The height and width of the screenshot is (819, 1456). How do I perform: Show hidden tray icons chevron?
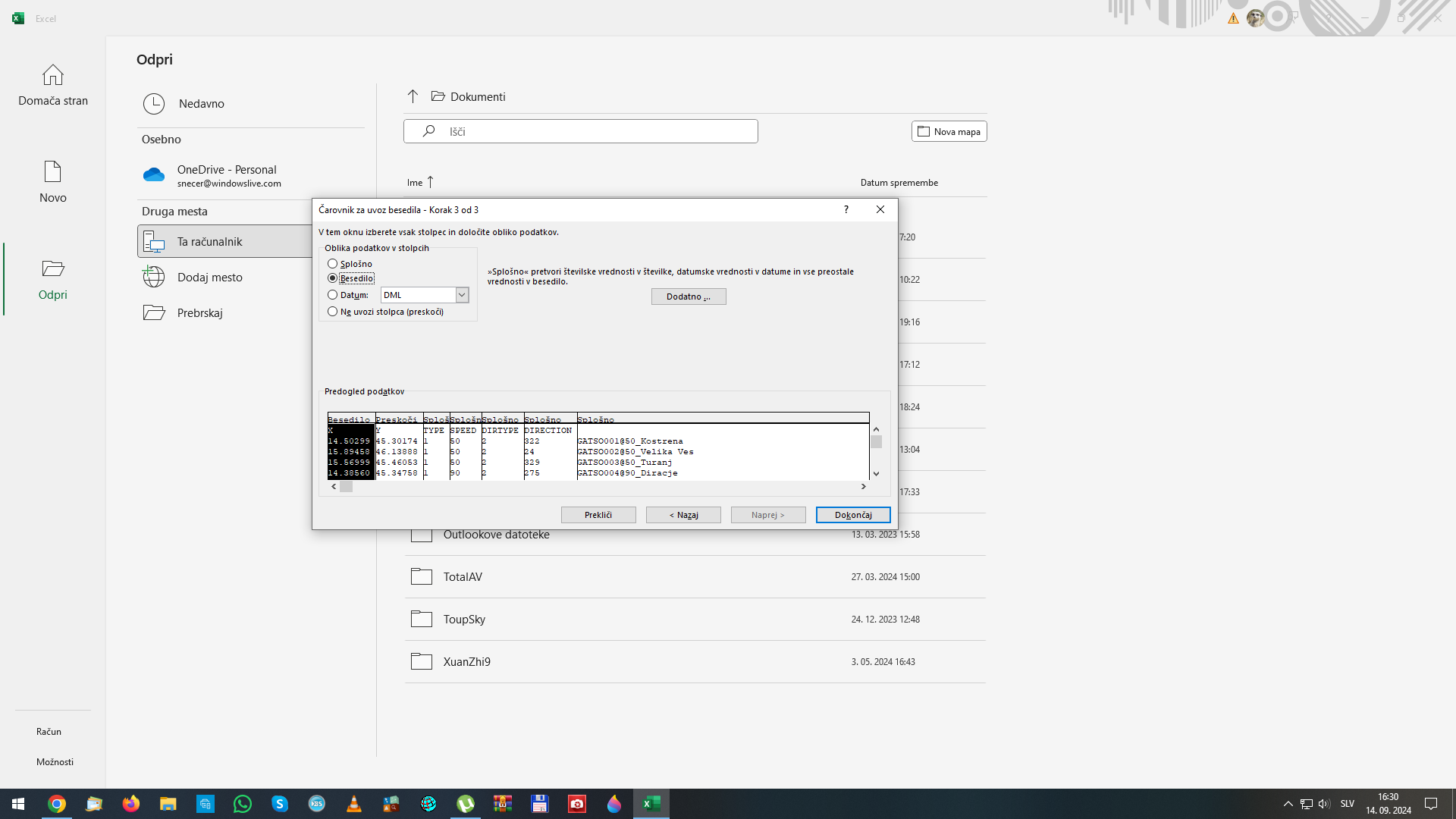click(x=1288, y=804)
